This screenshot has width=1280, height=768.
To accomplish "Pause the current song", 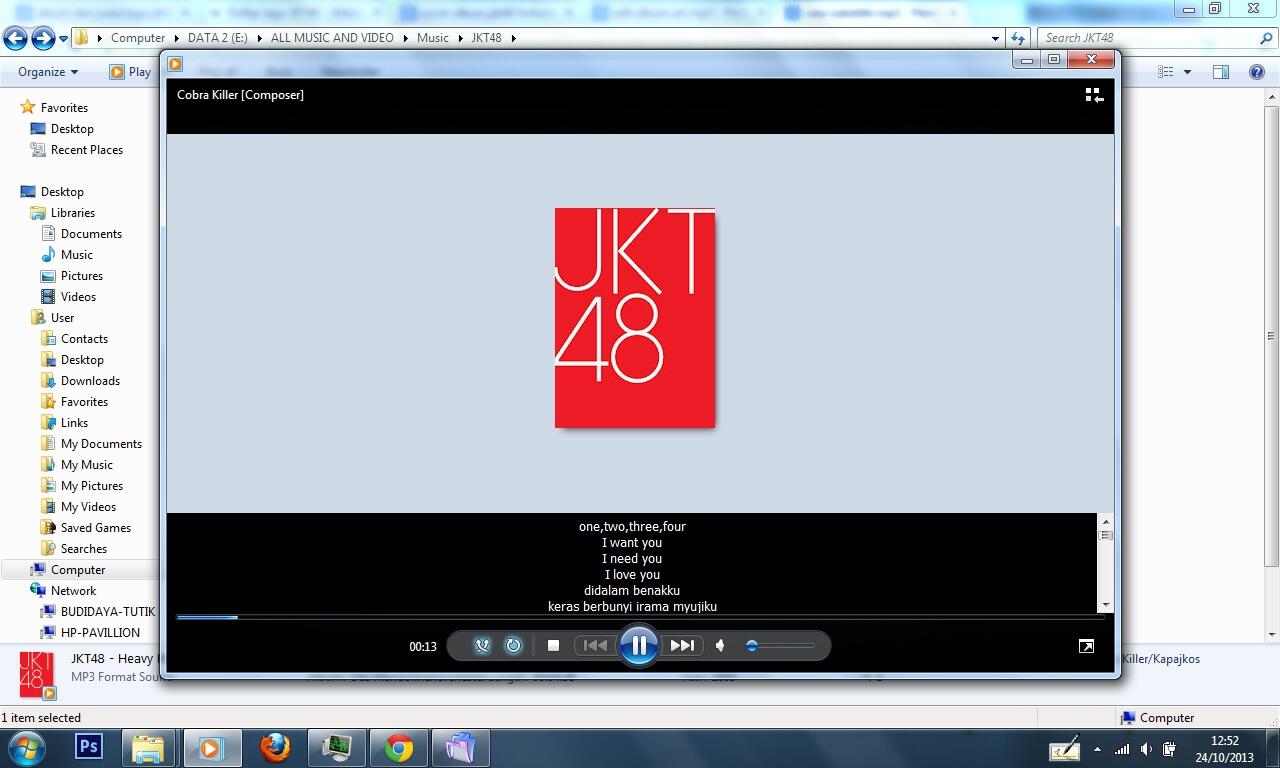I will (x=639, y=646).
